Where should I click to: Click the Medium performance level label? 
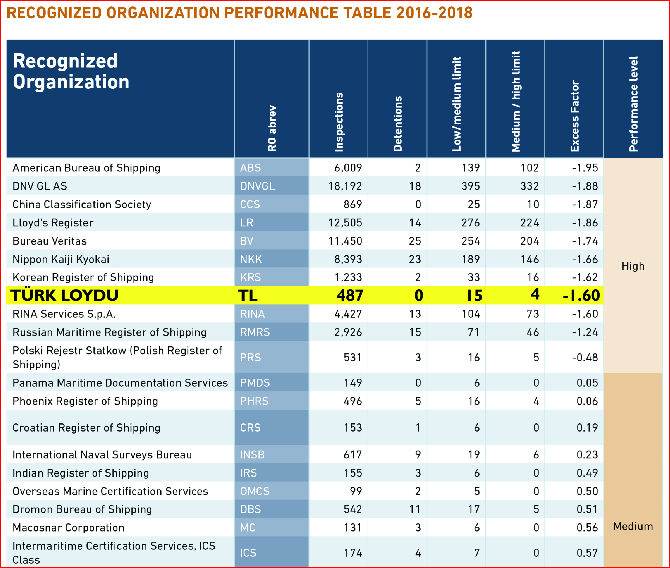point(633,527)
